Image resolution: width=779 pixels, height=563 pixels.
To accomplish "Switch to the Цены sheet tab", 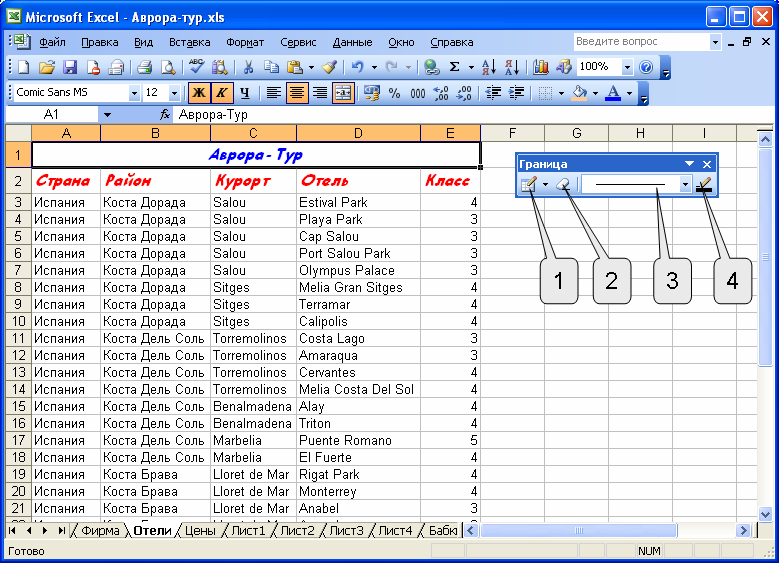I will (200, 530).
